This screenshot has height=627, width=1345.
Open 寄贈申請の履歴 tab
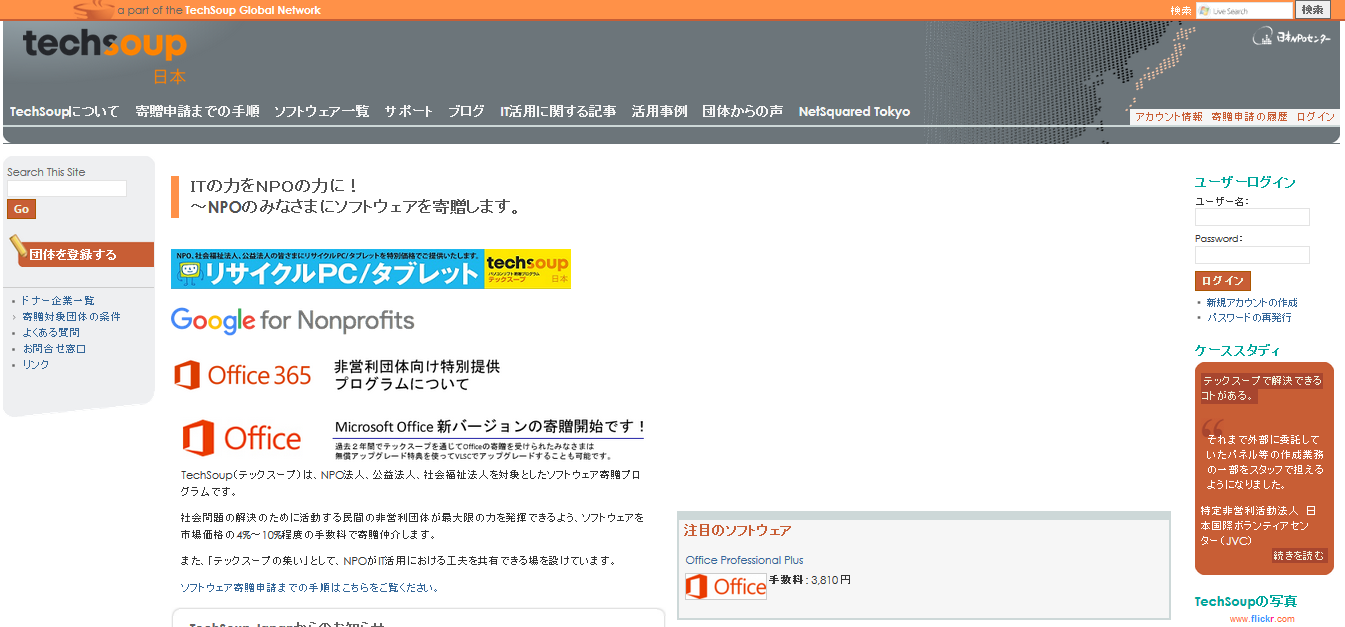point(1249,117)
